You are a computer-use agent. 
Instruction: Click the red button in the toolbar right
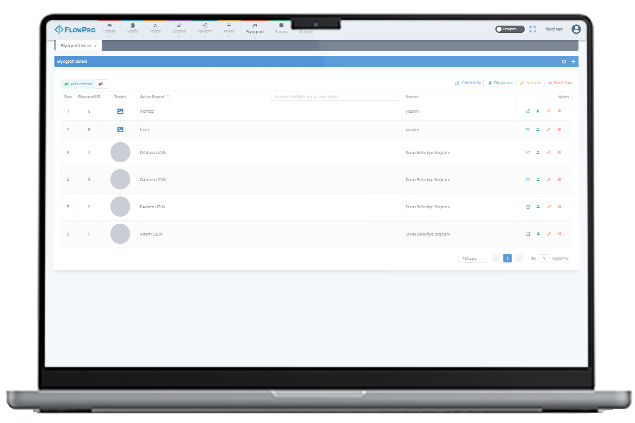[560, 83]
